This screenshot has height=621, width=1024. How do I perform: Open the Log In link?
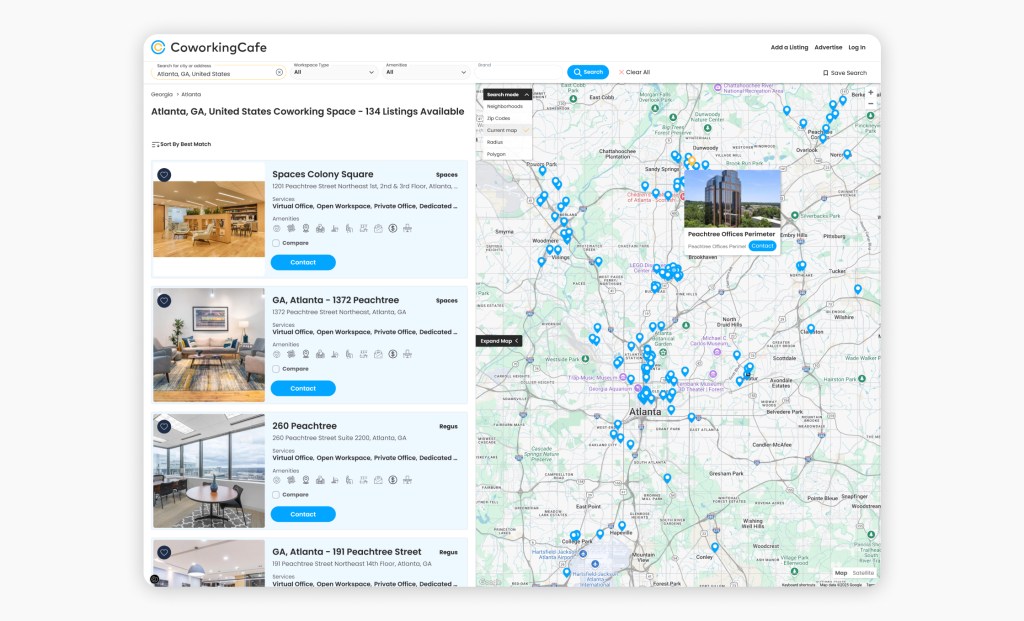(x=857, y=48)
